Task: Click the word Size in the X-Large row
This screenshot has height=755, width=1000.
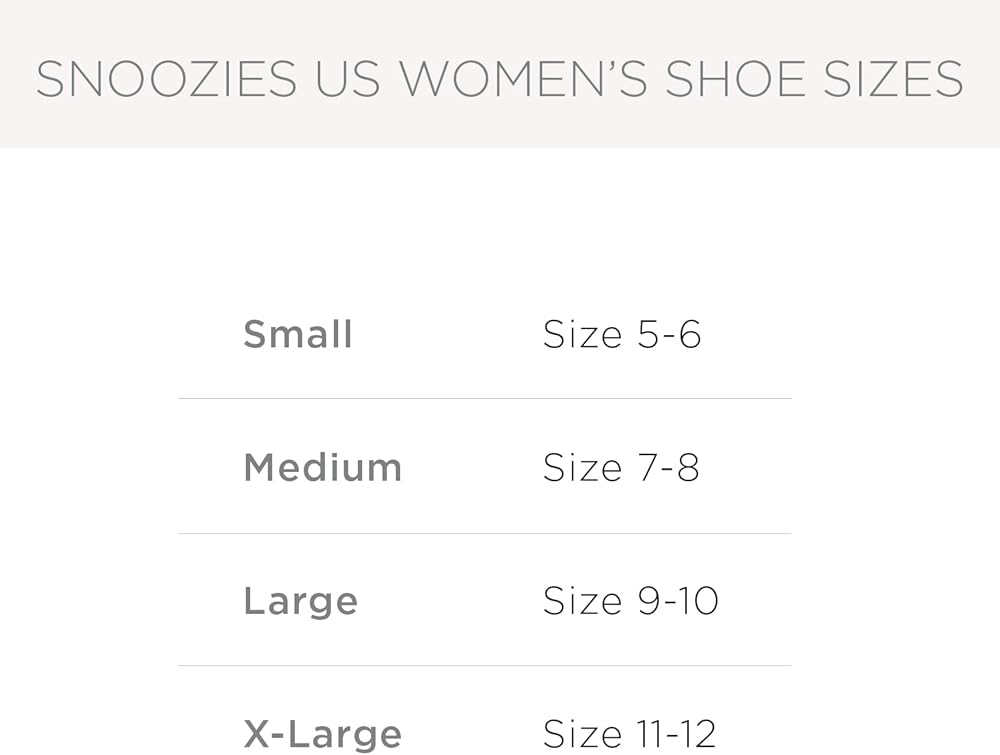Action: 583,734
